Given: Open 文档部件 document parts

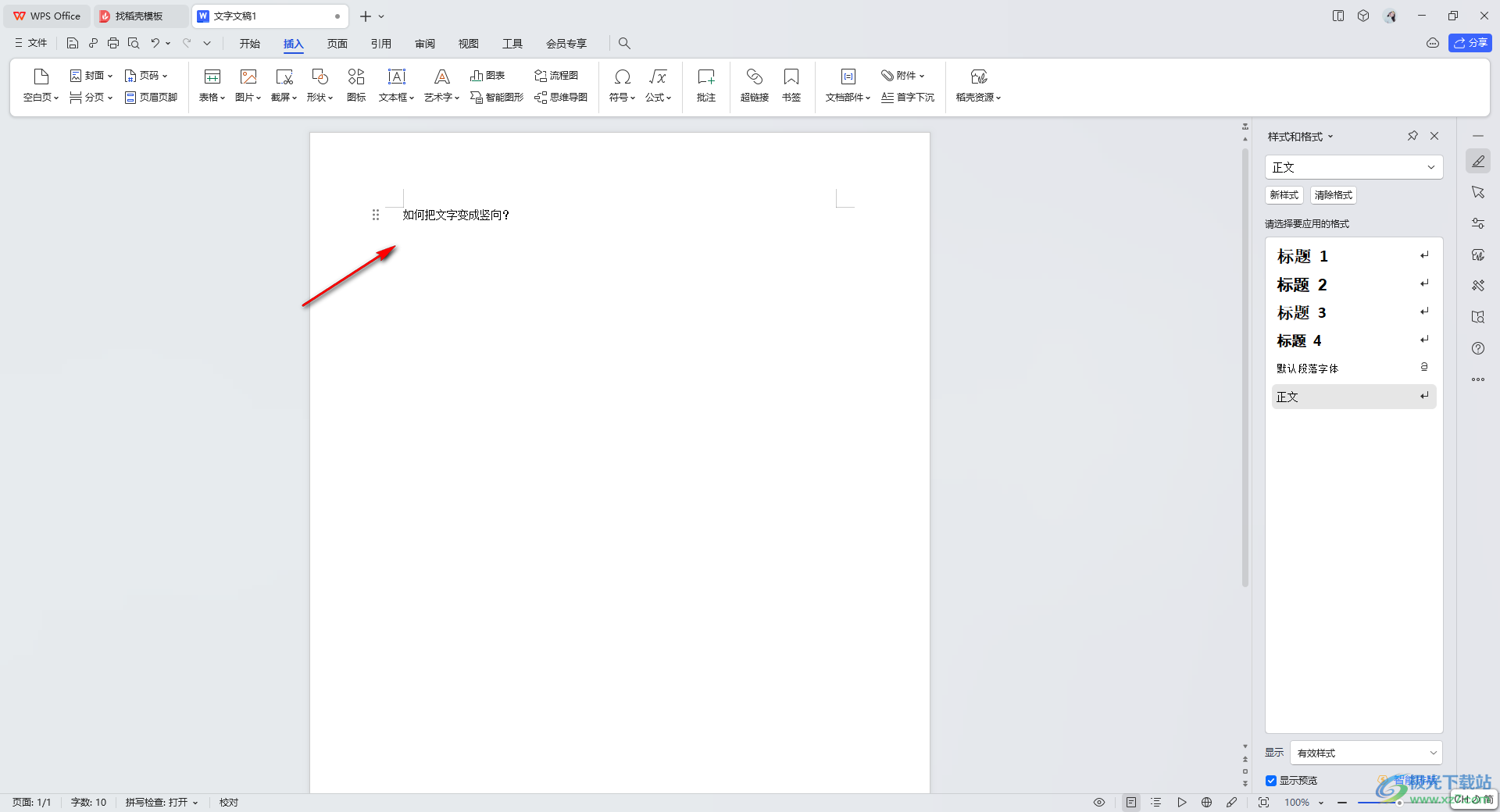Looking at the screenshot, I should point(848,85).
